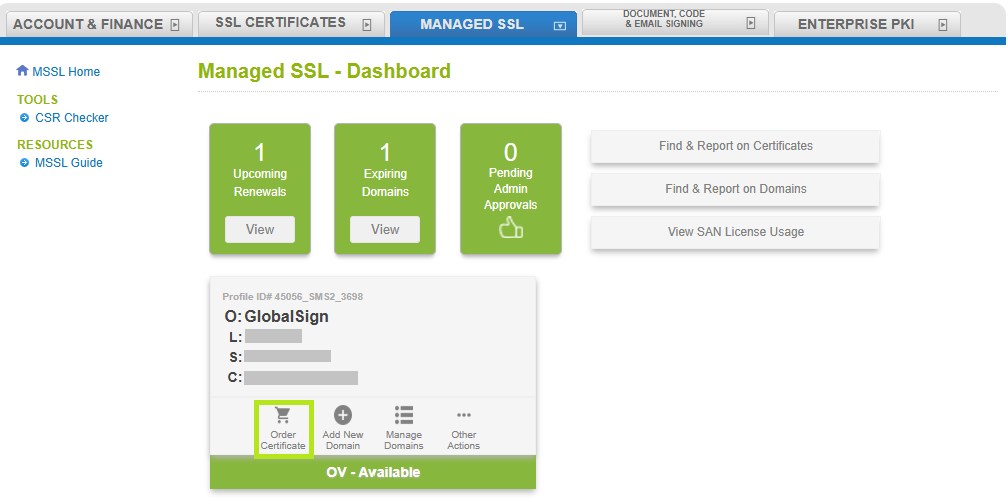Switch to the SSL Certificates tab

coord(291,24)
